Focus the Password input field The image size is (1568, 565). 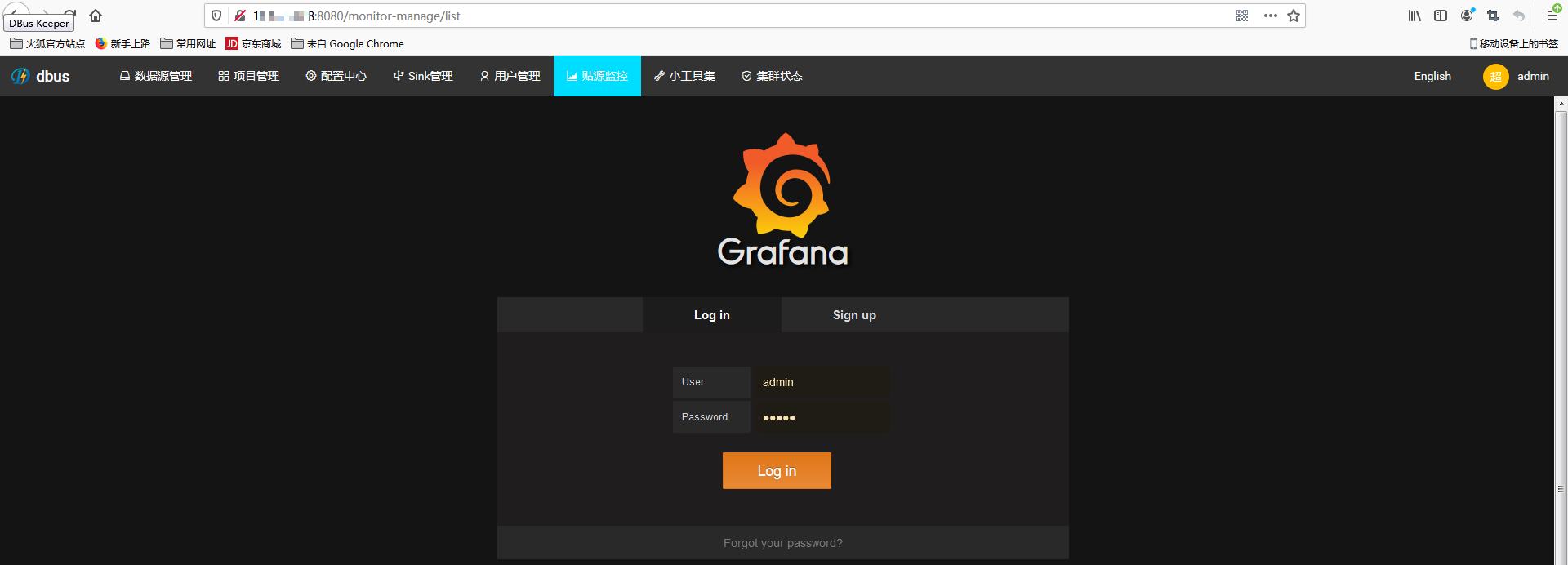[821, 417]
